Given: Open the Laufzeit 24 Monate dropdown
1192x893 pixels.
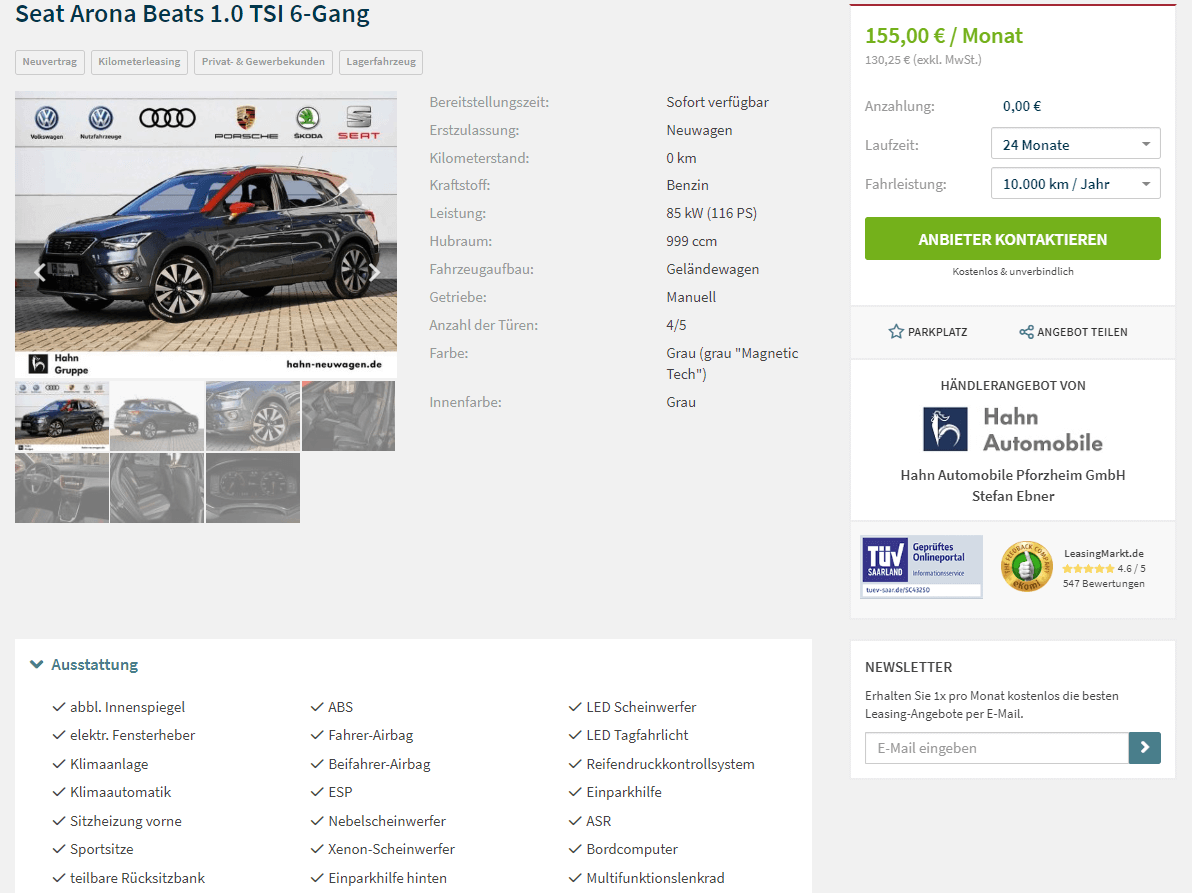Looking at the screenshot, I should (1075, 144).
